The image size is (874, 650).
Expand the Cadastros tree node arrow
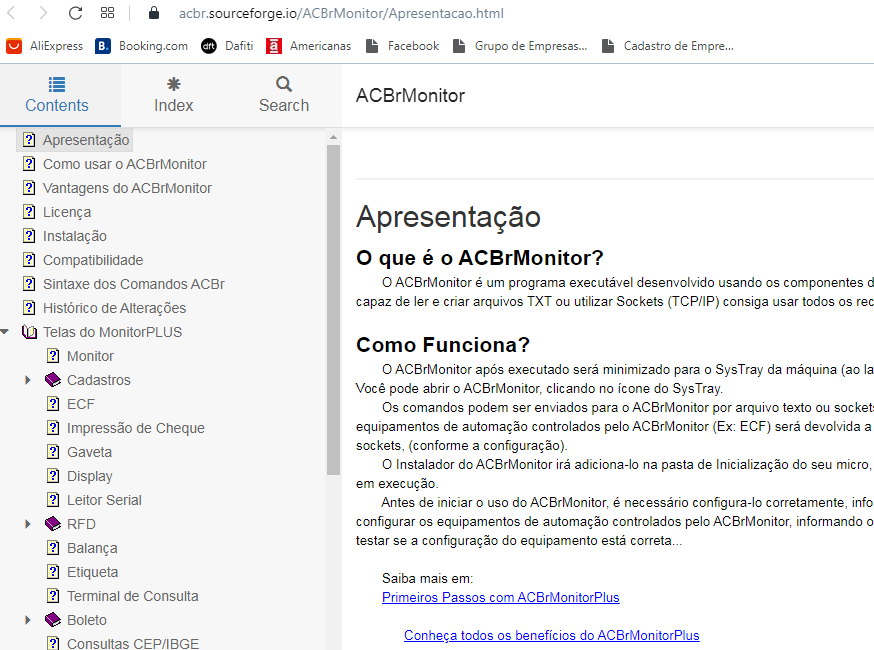(x=28, y=380)
